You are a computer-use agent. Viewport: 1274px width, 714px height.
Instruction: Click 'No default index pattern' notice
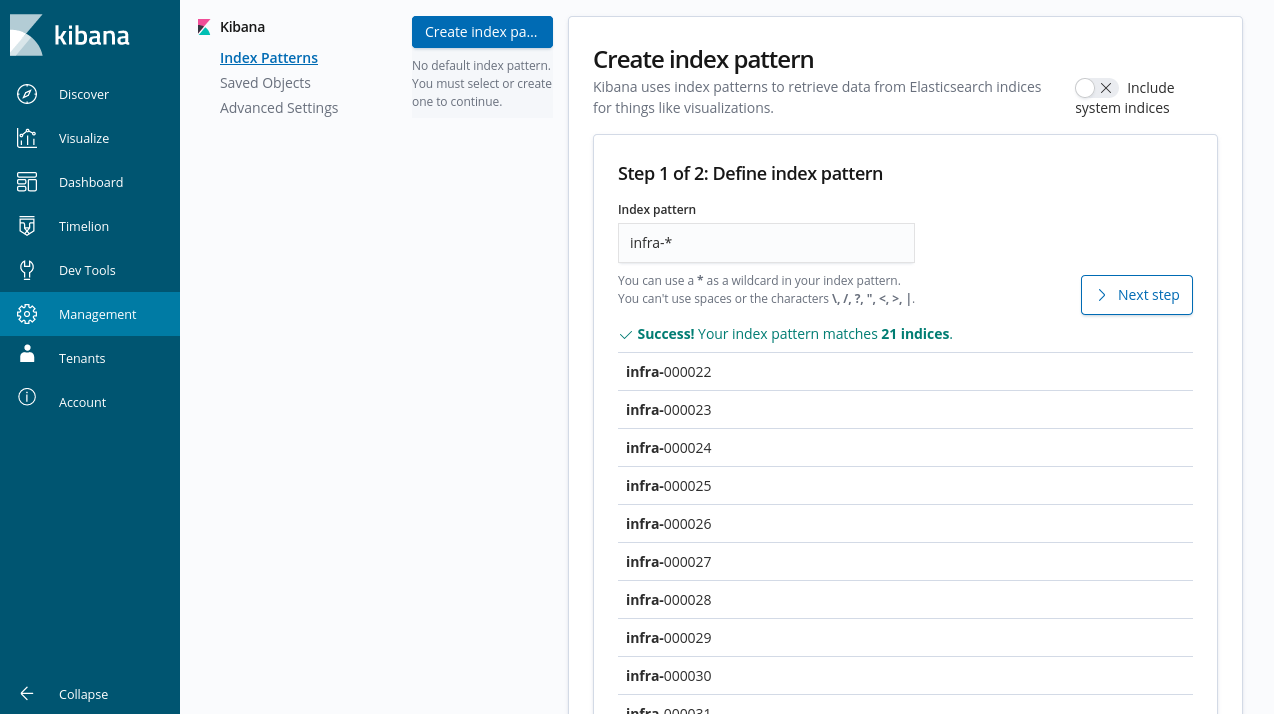click(x=482, y=84)
